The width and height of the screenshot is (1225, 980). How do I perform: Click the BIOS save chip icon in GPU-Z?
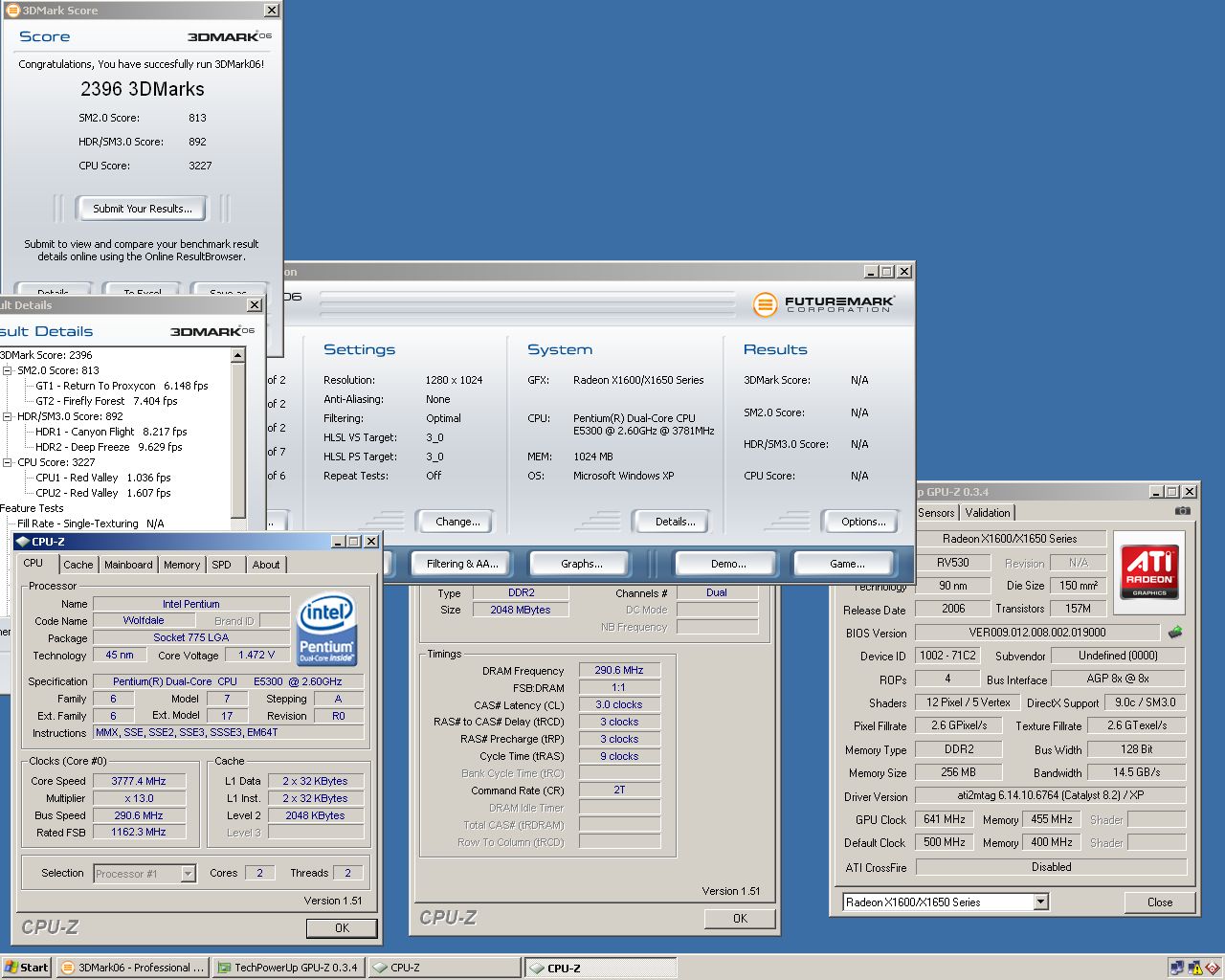click(x=1175, y=632)
